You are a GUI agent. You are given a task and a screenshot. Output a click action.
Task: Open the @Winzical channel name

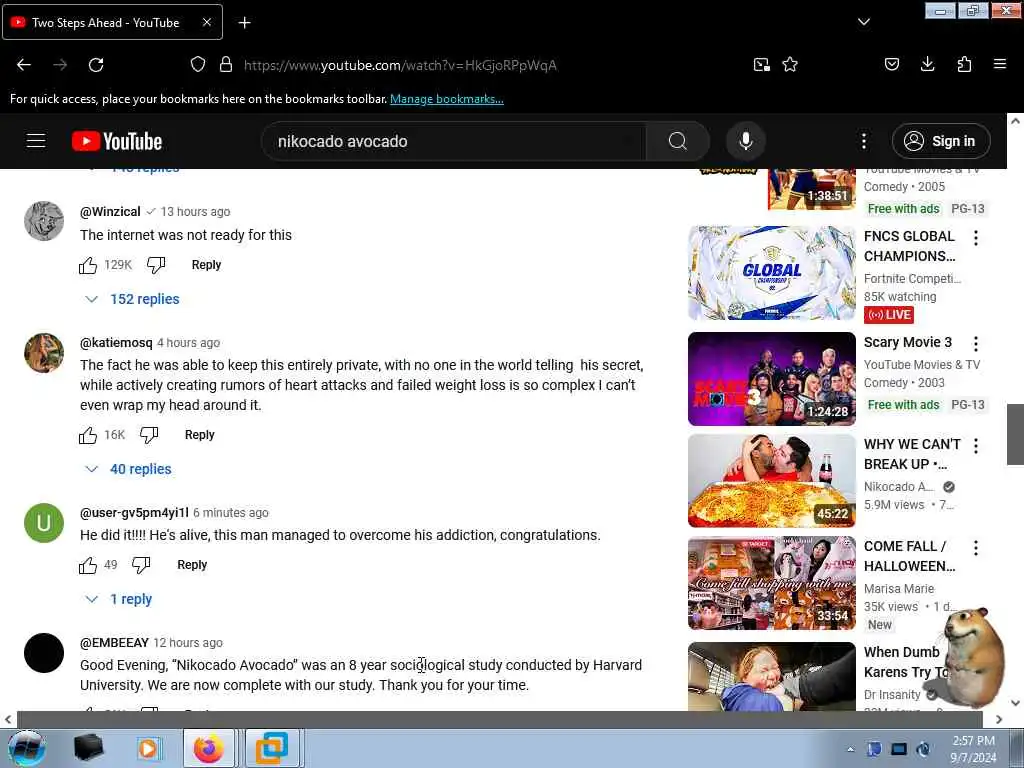[110, 212]
